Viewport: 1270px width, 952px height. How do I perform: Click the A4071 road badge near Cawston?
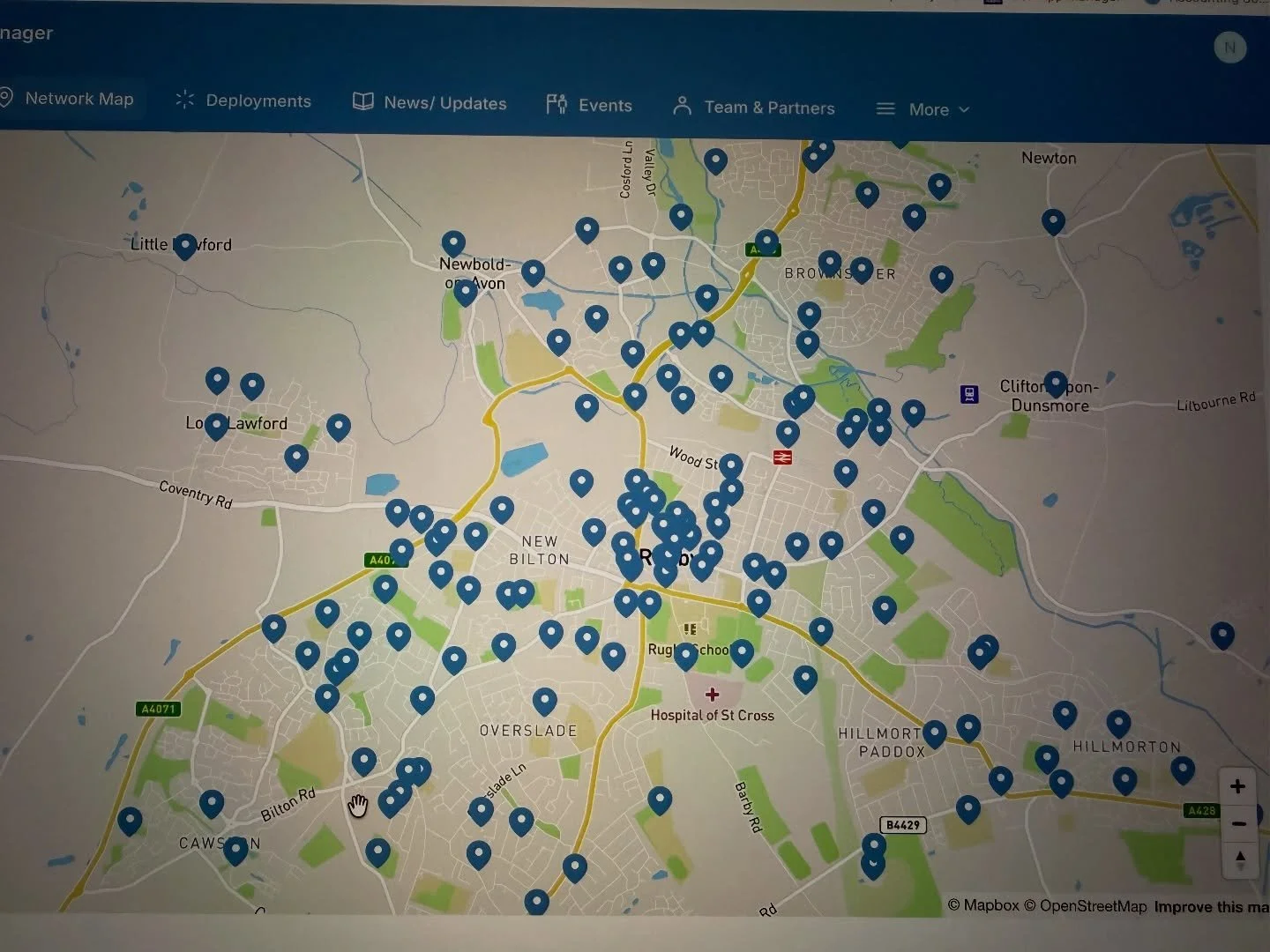point(160,709)
